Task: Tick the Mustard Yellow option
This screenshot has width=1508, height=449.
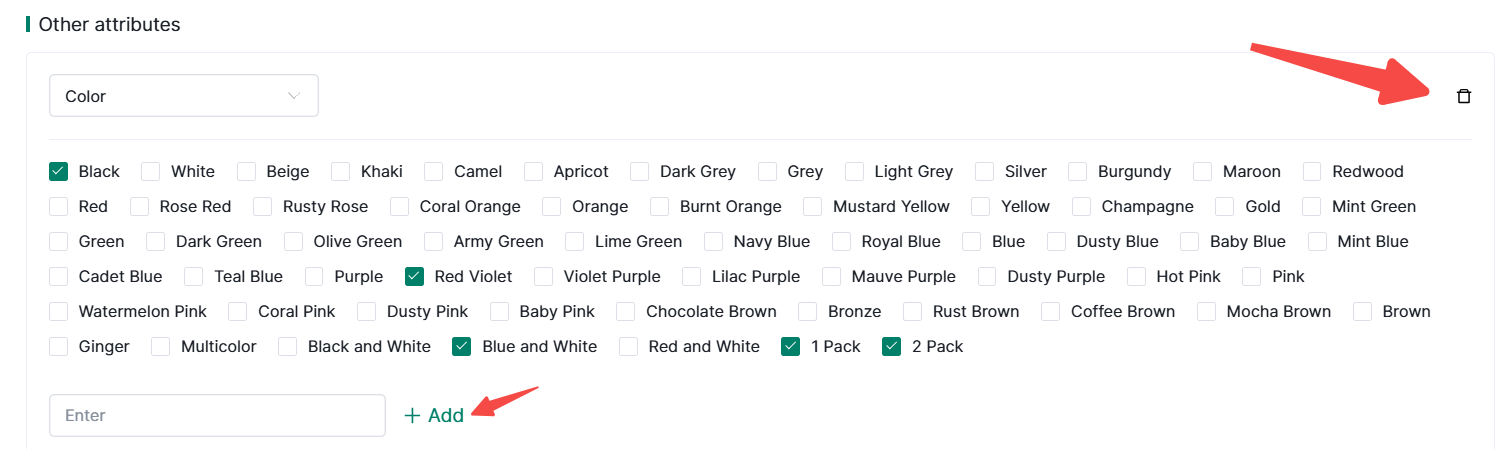Action: pos(813,206)
